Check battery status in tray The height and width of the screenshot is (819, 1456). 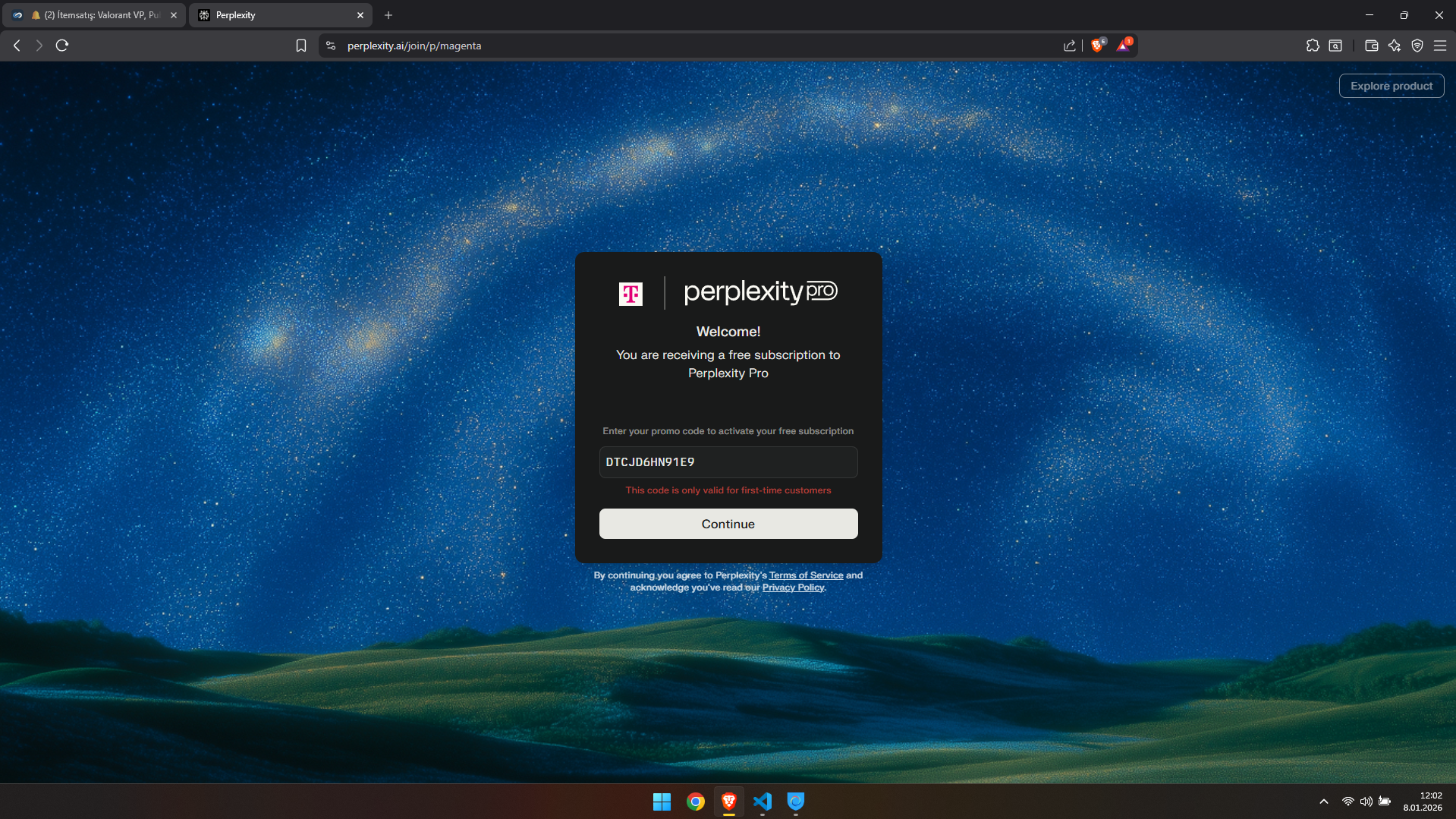(1385, 802)
